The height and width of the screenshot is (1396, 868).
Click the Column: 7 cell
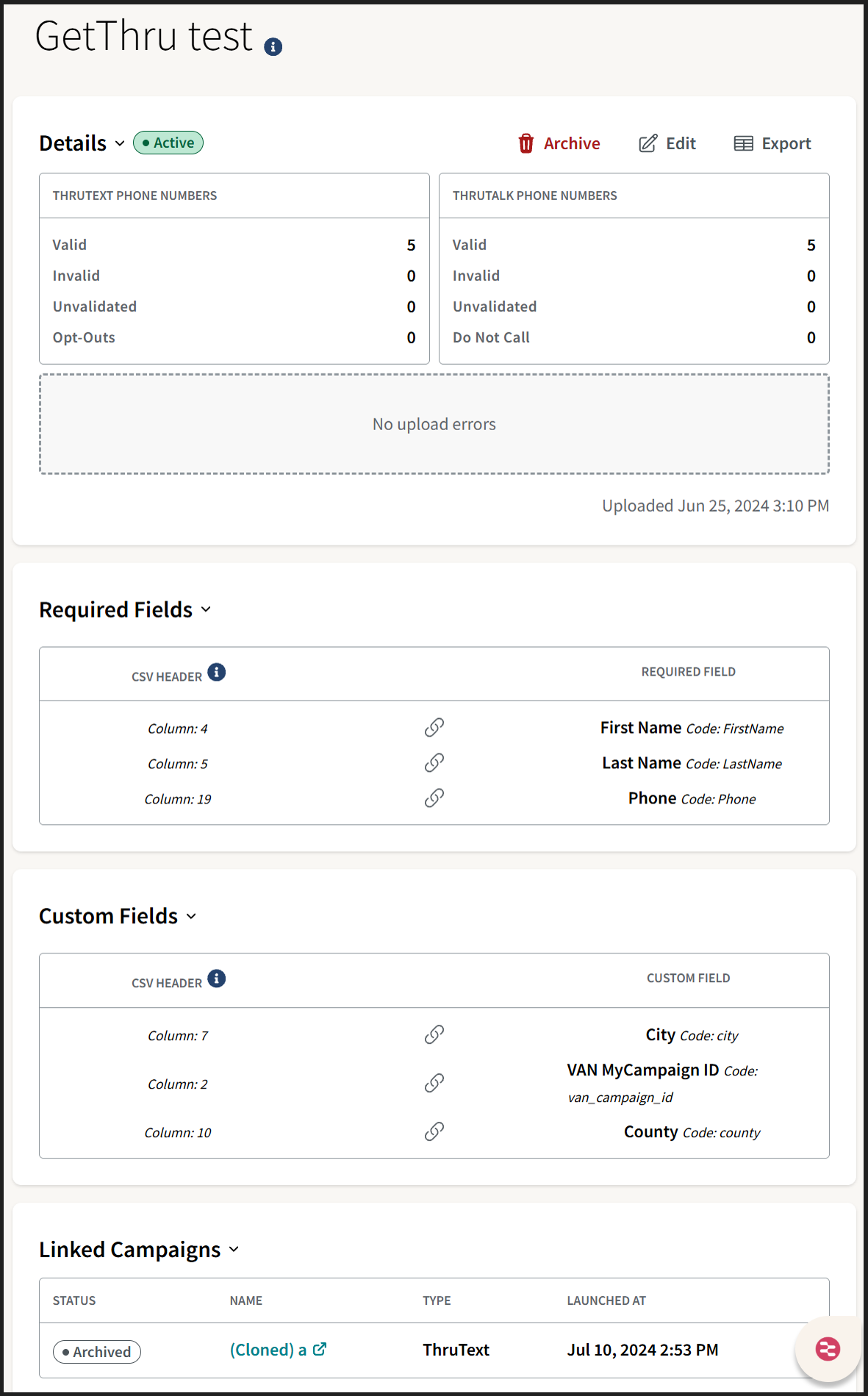tap(178, 1036)
